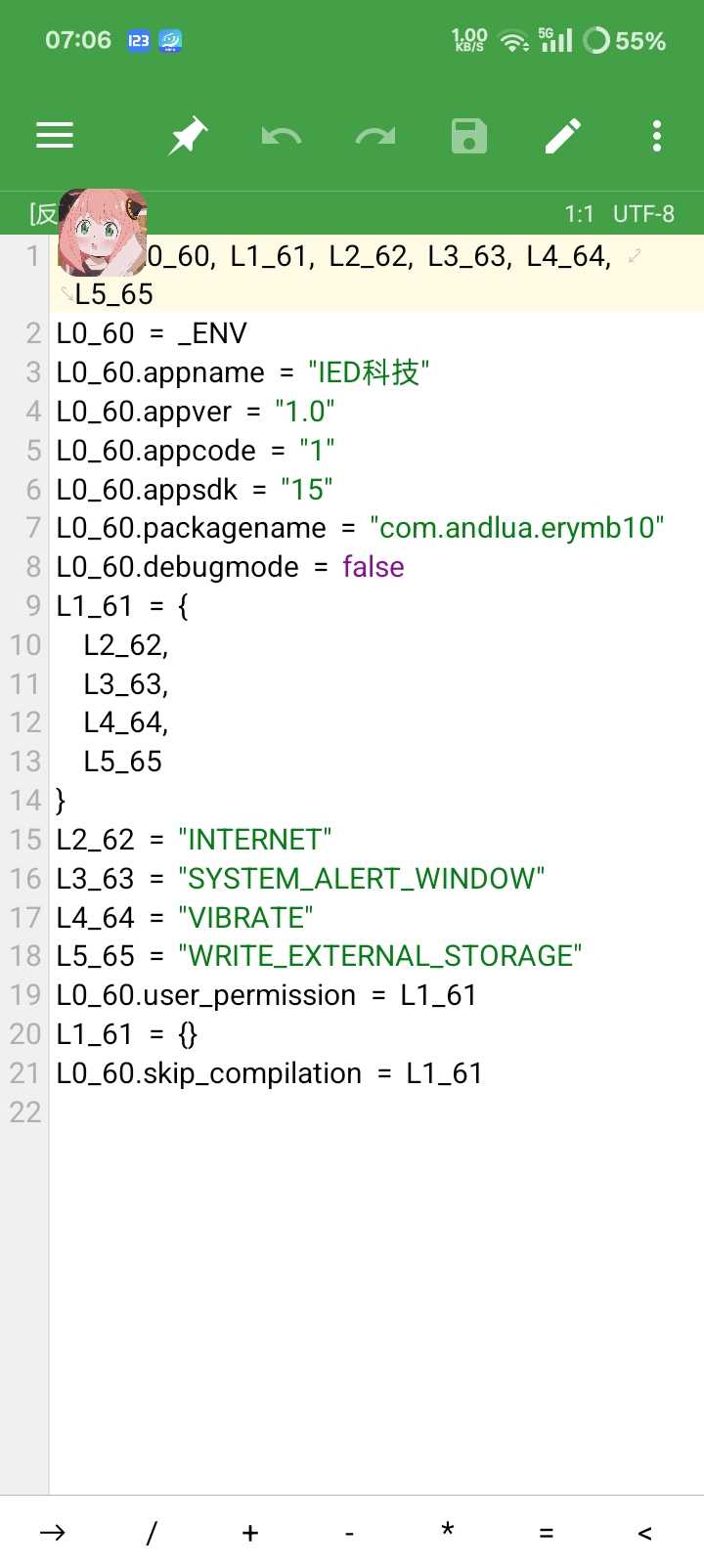Insert equals symbol from shortcut bar
The height and width of the screenshot is (1568, 704).
point(546,1533)
